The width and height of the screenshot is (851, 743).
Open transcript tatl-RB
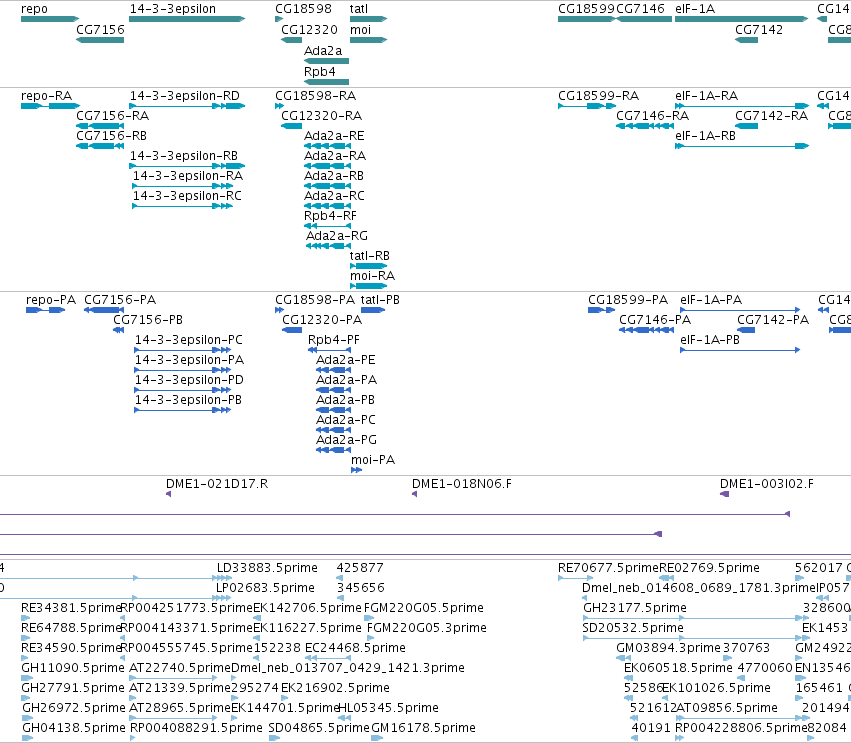pos(370,256)
